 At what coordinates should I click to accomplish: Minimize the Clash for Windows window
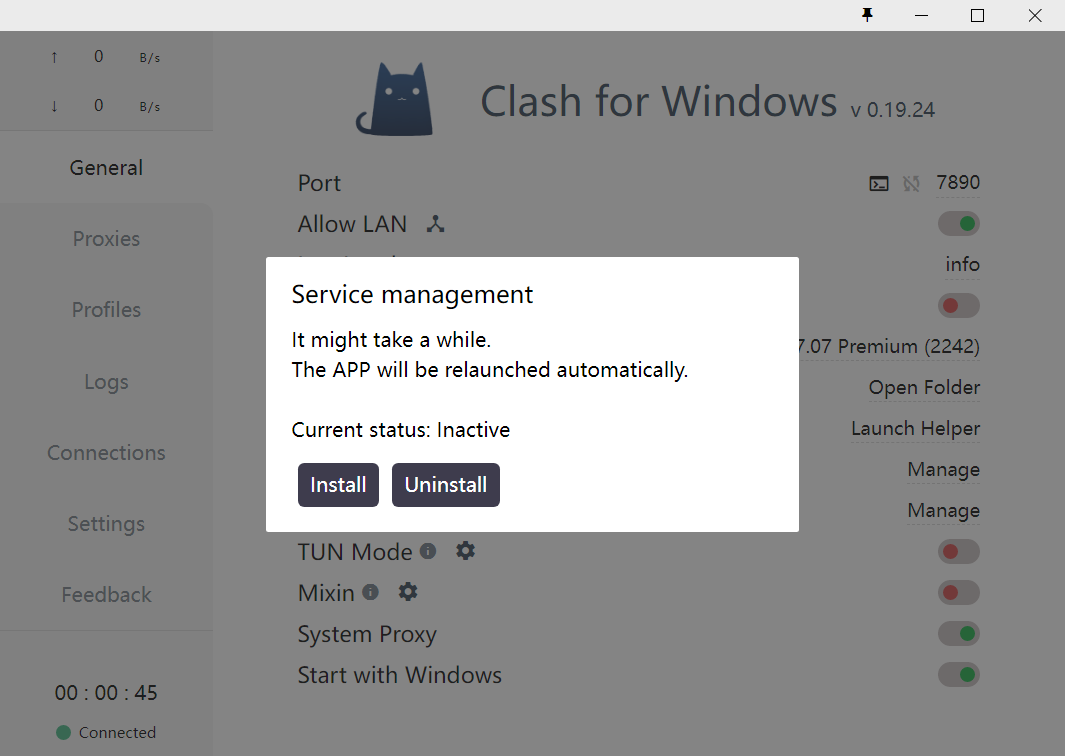click(922, 15)
